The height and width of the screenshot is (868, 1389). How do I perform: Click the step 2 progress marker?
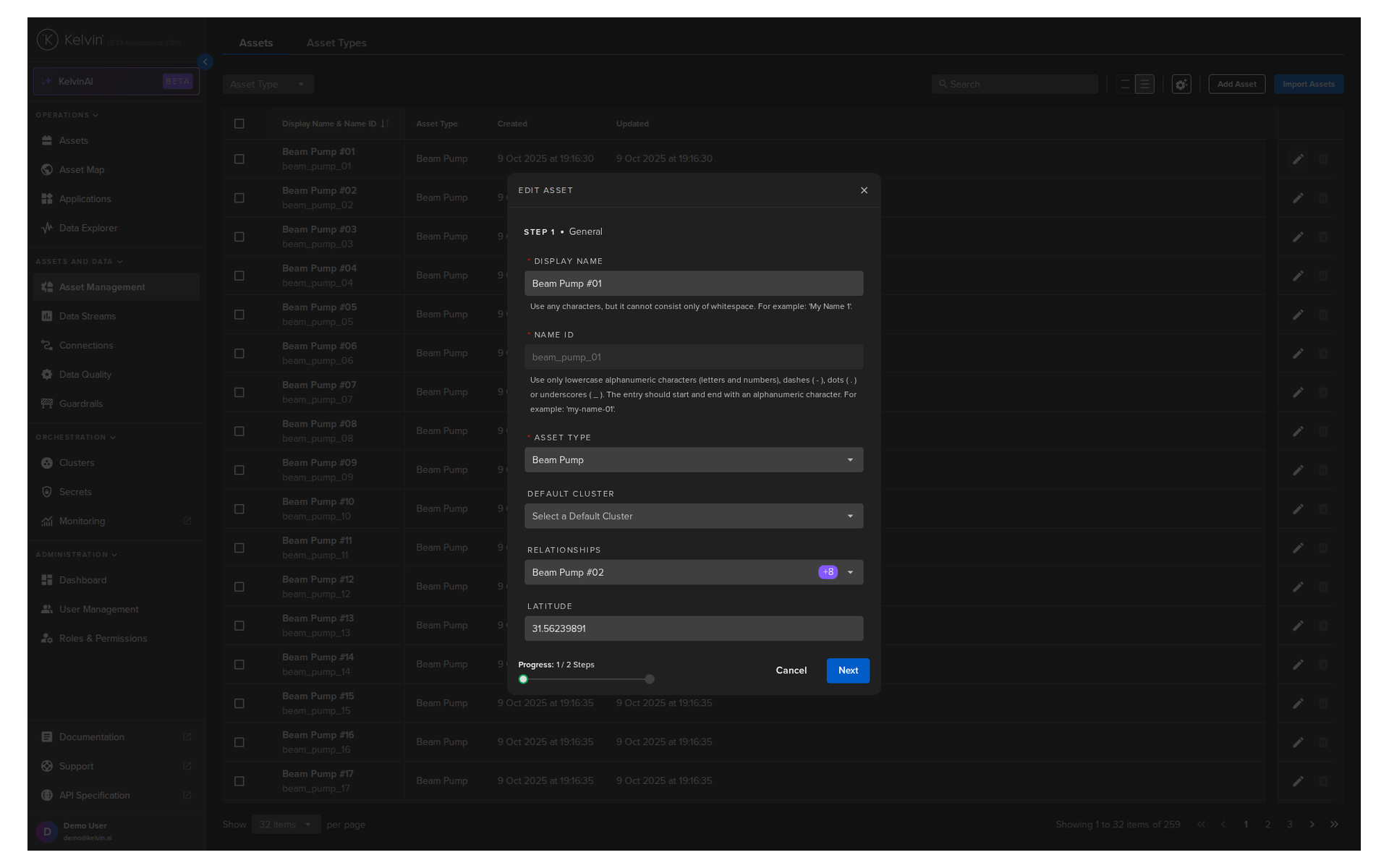[x=650, y=679]
